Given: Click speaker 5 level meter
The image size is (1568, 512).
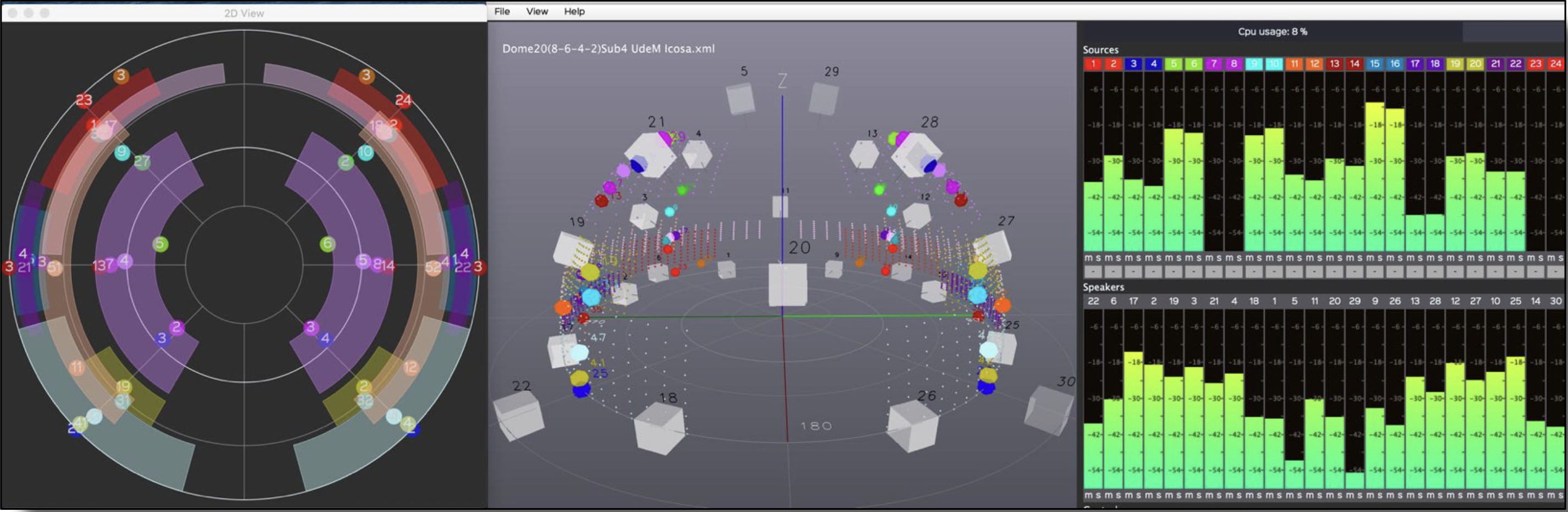Looking at the screenshot, I should (1294, 399).
